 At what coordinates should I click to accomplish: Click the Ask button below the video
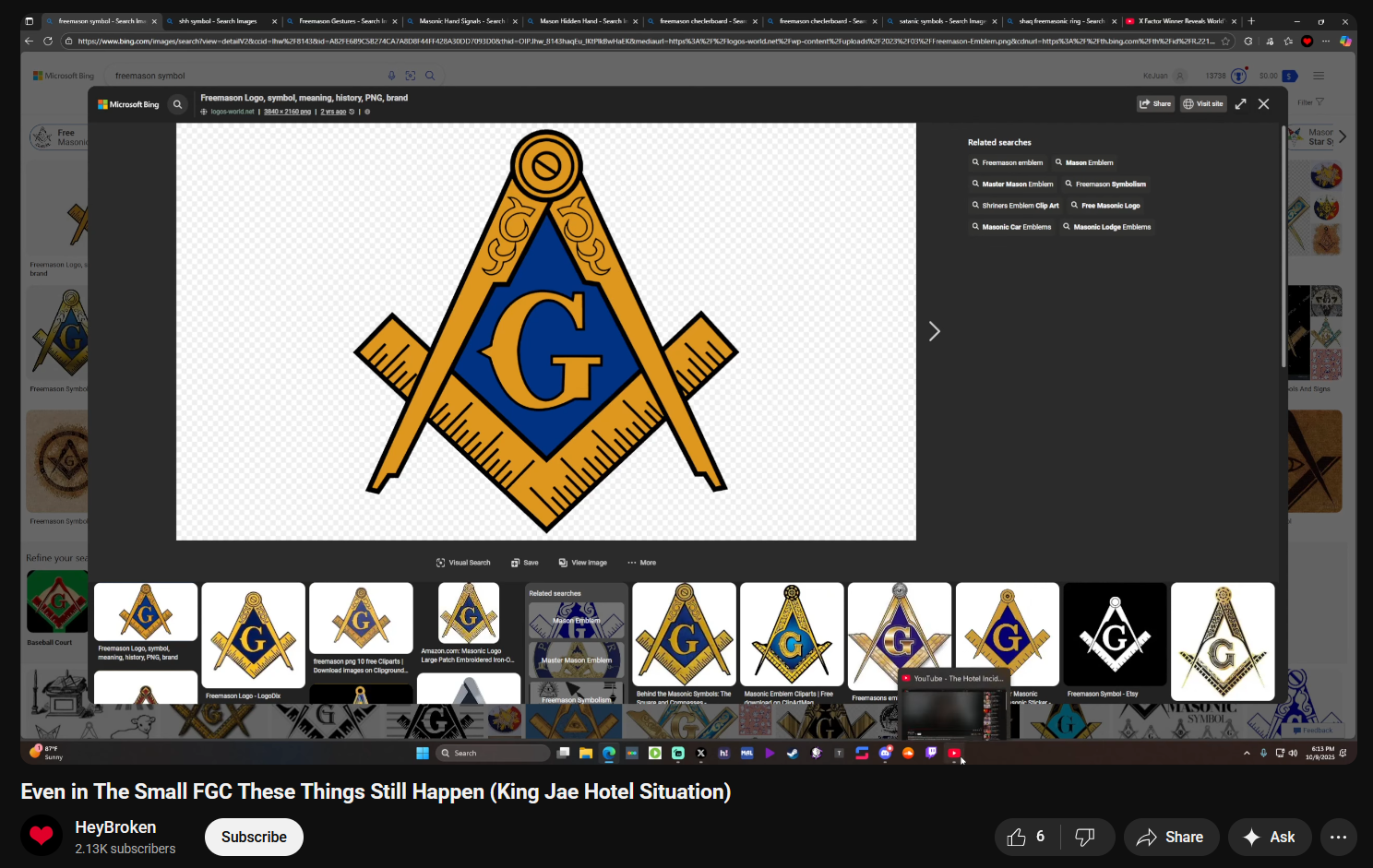pyautogui.click(x=1270, y=837)
